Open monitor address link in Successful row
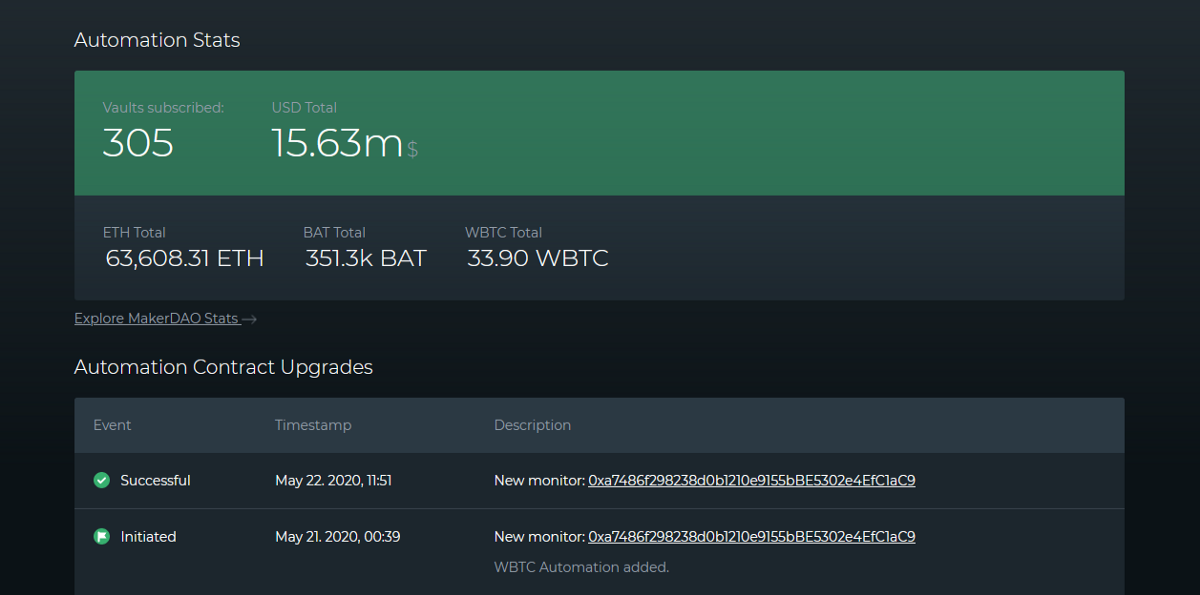The image size is (1200, 595). [752, 480]
